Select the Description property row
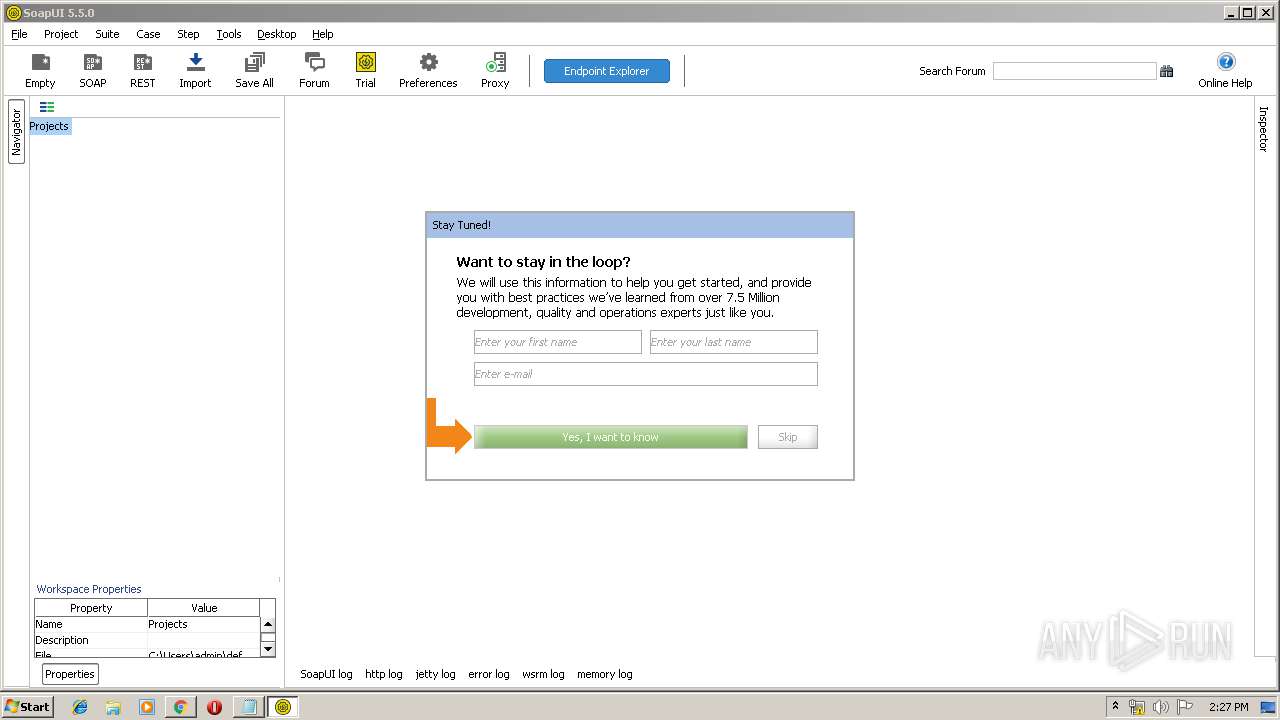 [x=147, y=640]
